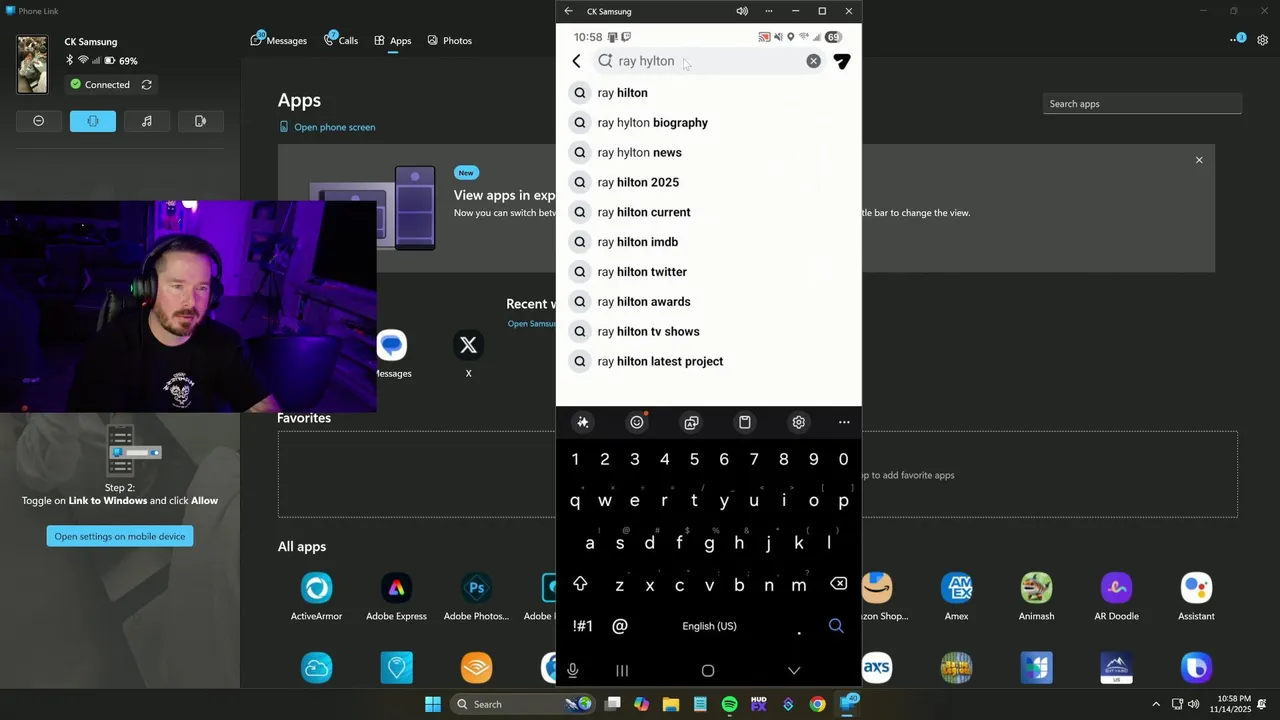This screenshot has height=720, width=1280.
Task: Switch to the Photos tab
Action: click(x=449, y=41)
